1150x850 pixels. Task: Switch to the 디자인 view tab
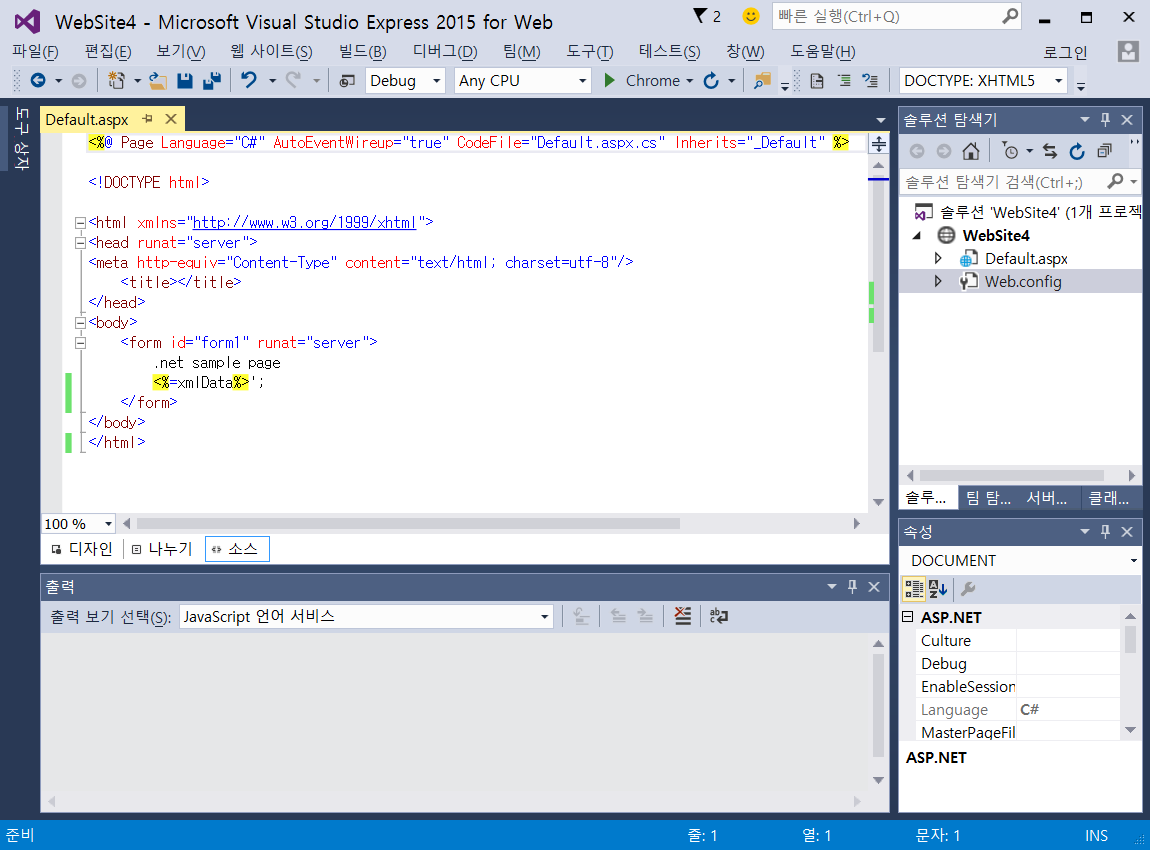[82, 549]
